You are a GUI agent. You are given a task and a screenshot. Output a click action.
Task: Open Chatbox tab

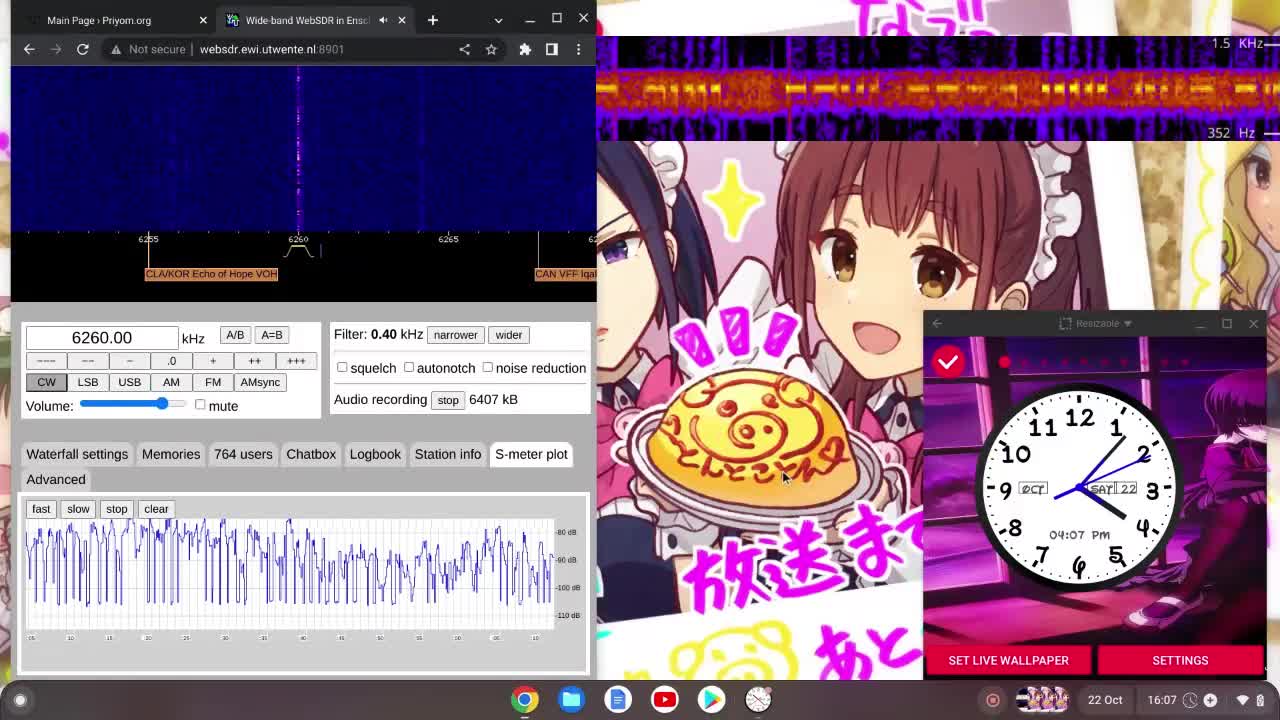(311, 454)
